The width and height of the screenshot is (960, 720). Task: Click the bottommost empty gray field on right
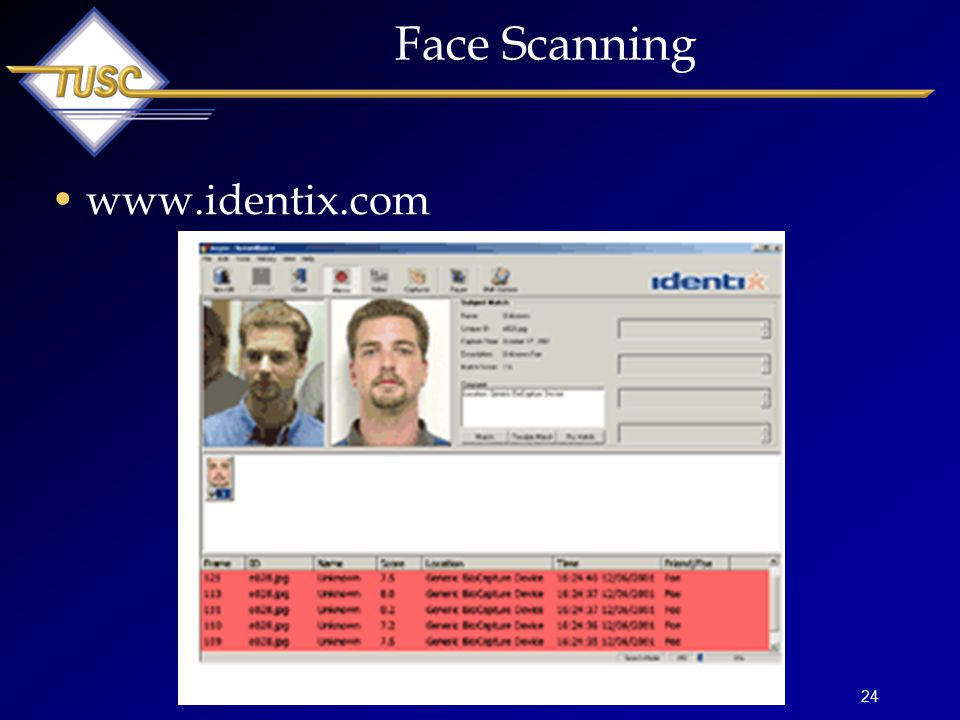click(x=693, y=433)
